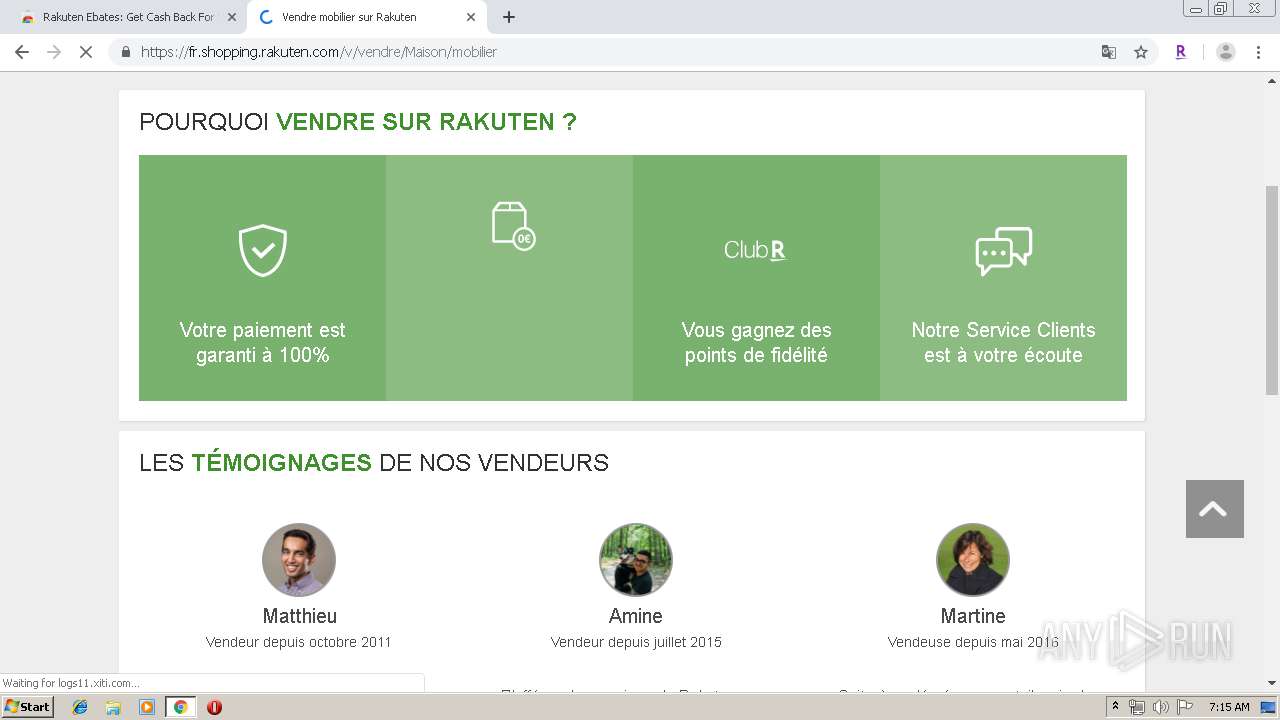Open the Chrome profile avatar
The height and width of the screenshot is (720, 1280).
[1226, 52]
